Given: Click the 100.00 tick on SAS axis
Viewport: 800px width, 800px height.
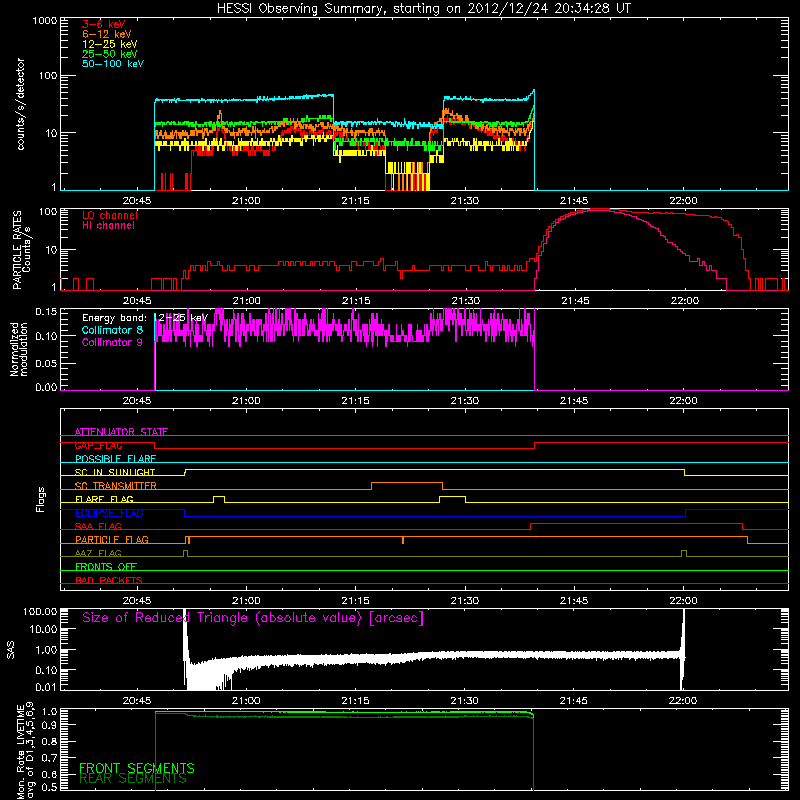Looking at the screenshot, I should coord(40,612).
